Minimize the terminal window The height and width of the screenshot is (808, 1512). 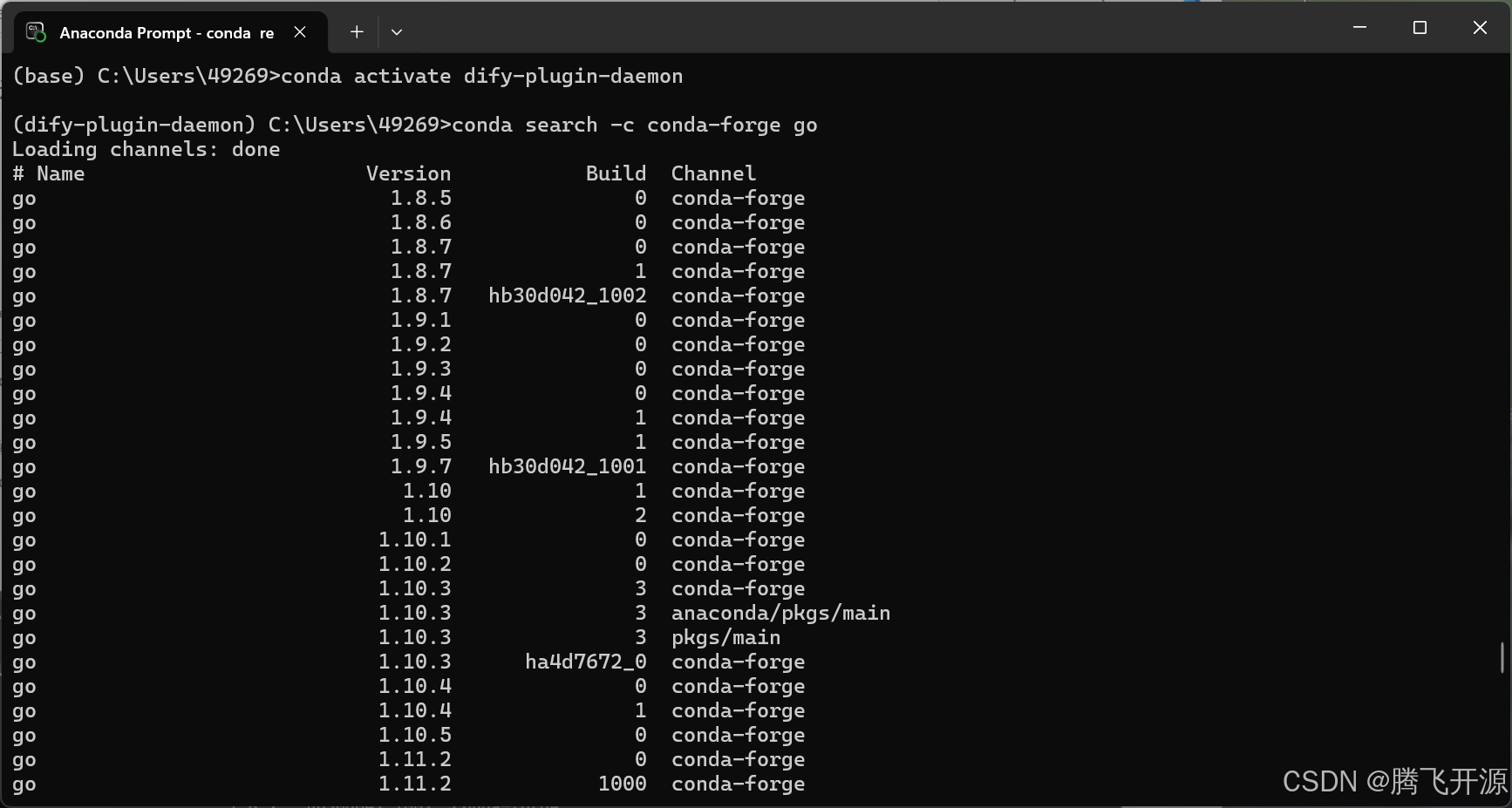coord(1359,27)
